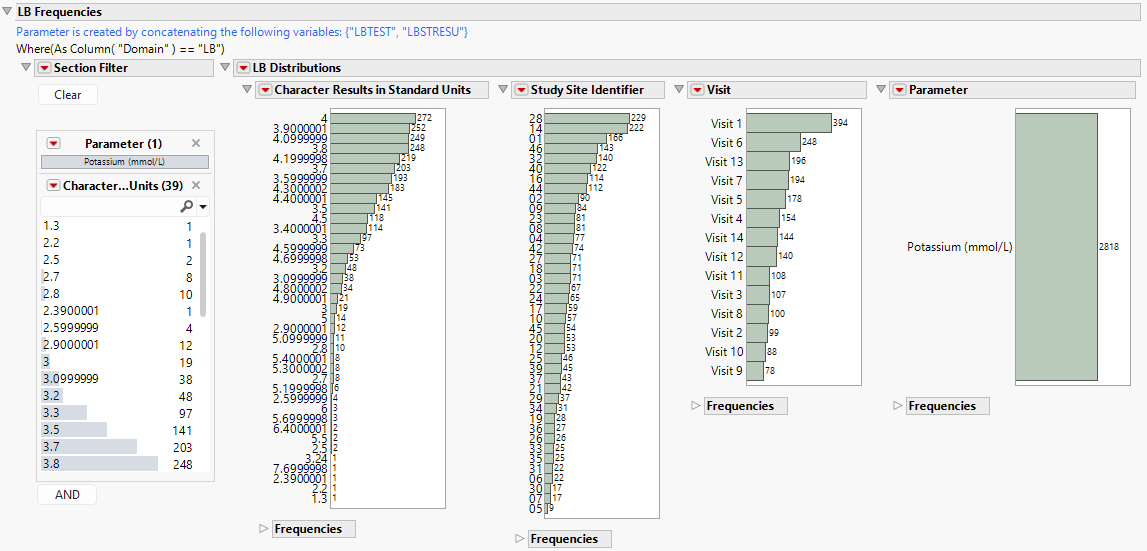Screen dimensions: 1147x551
Task: Open search options dropdown arrow beside magnifier
Action: coord(203,208)
